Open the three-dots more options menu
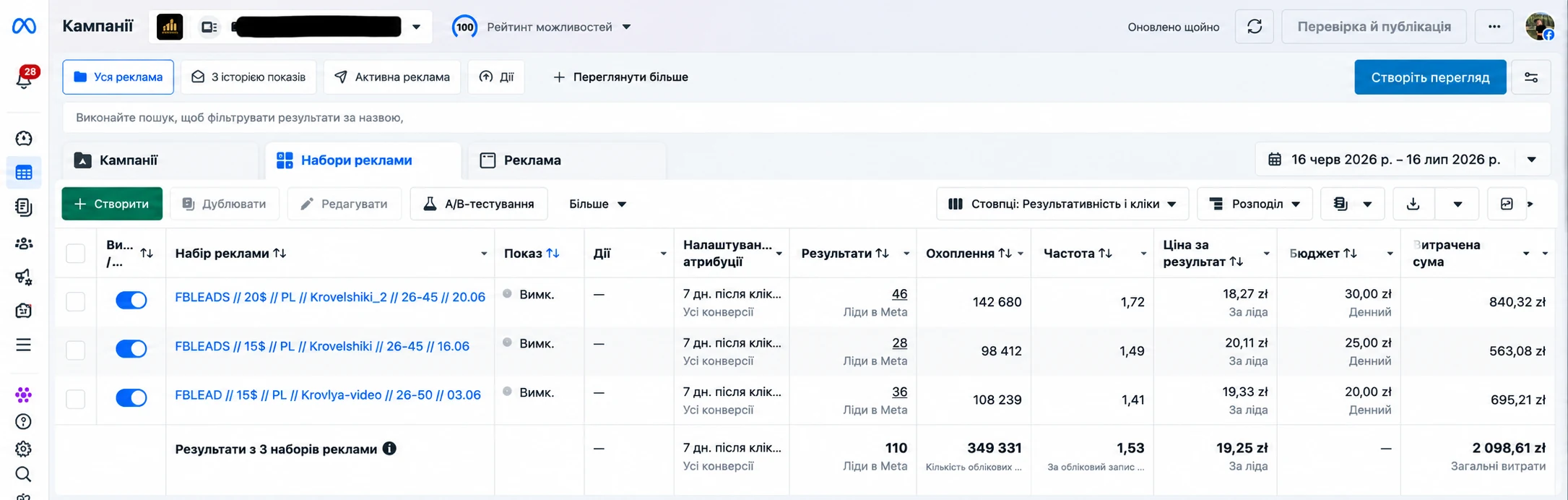 click(1494, 27)
